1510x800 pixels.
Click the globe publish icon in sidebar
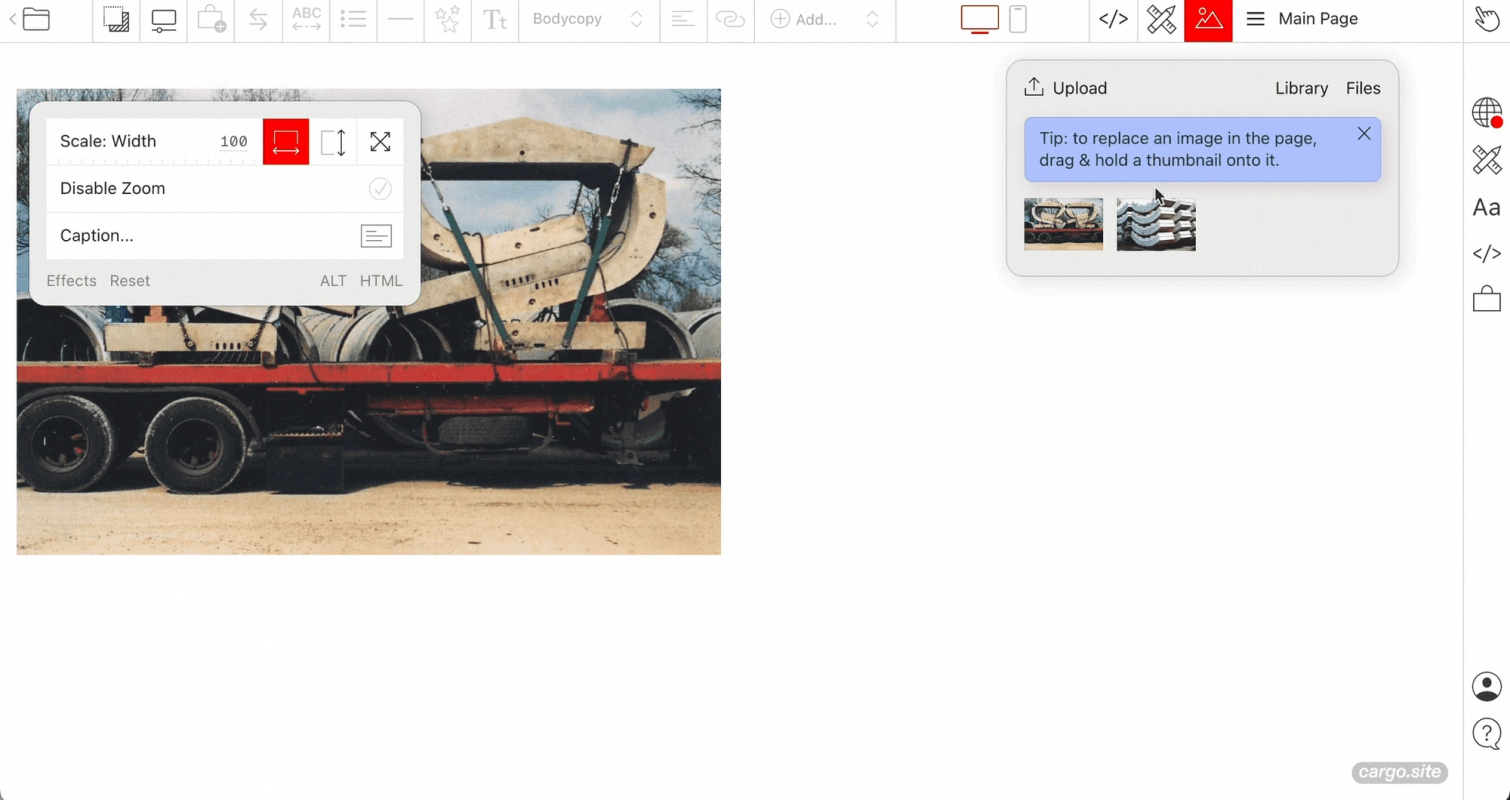pos(1487,112)
